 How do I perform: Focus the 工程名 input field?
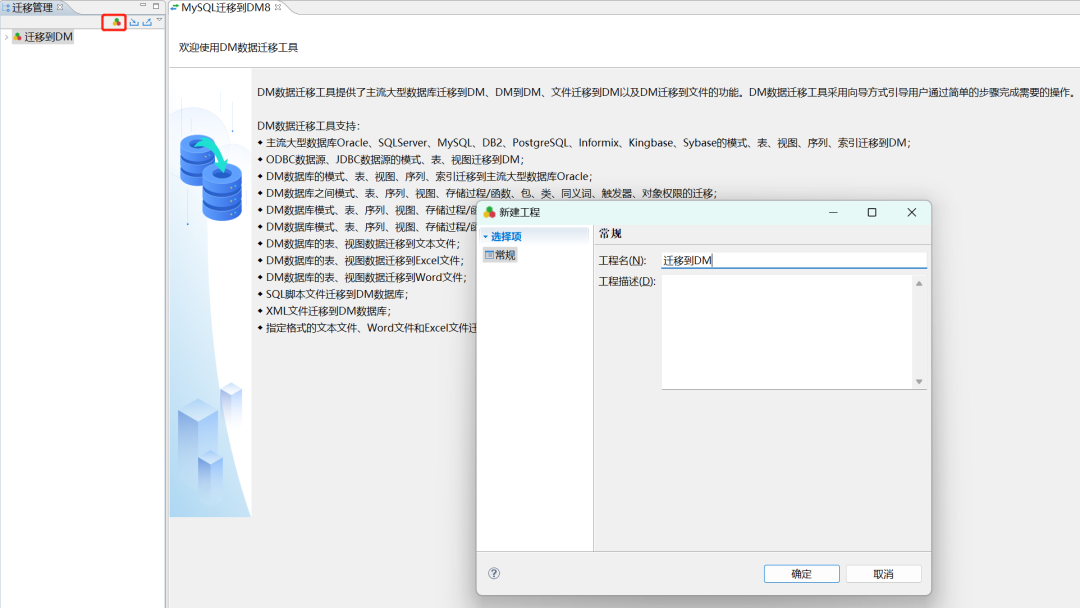793,260
